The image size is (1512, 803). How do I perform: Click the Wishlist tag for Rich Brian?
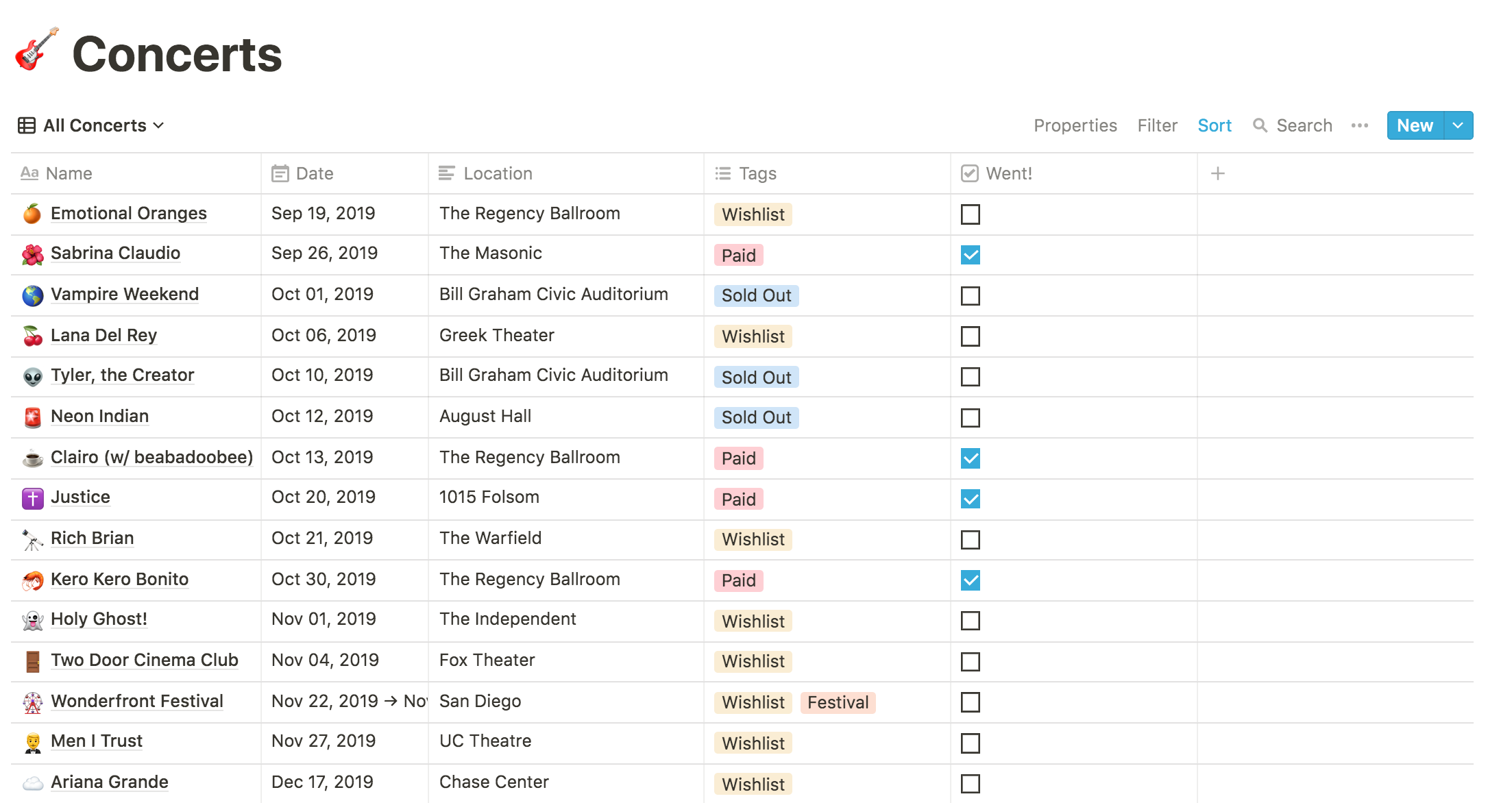tap(753, 540)
